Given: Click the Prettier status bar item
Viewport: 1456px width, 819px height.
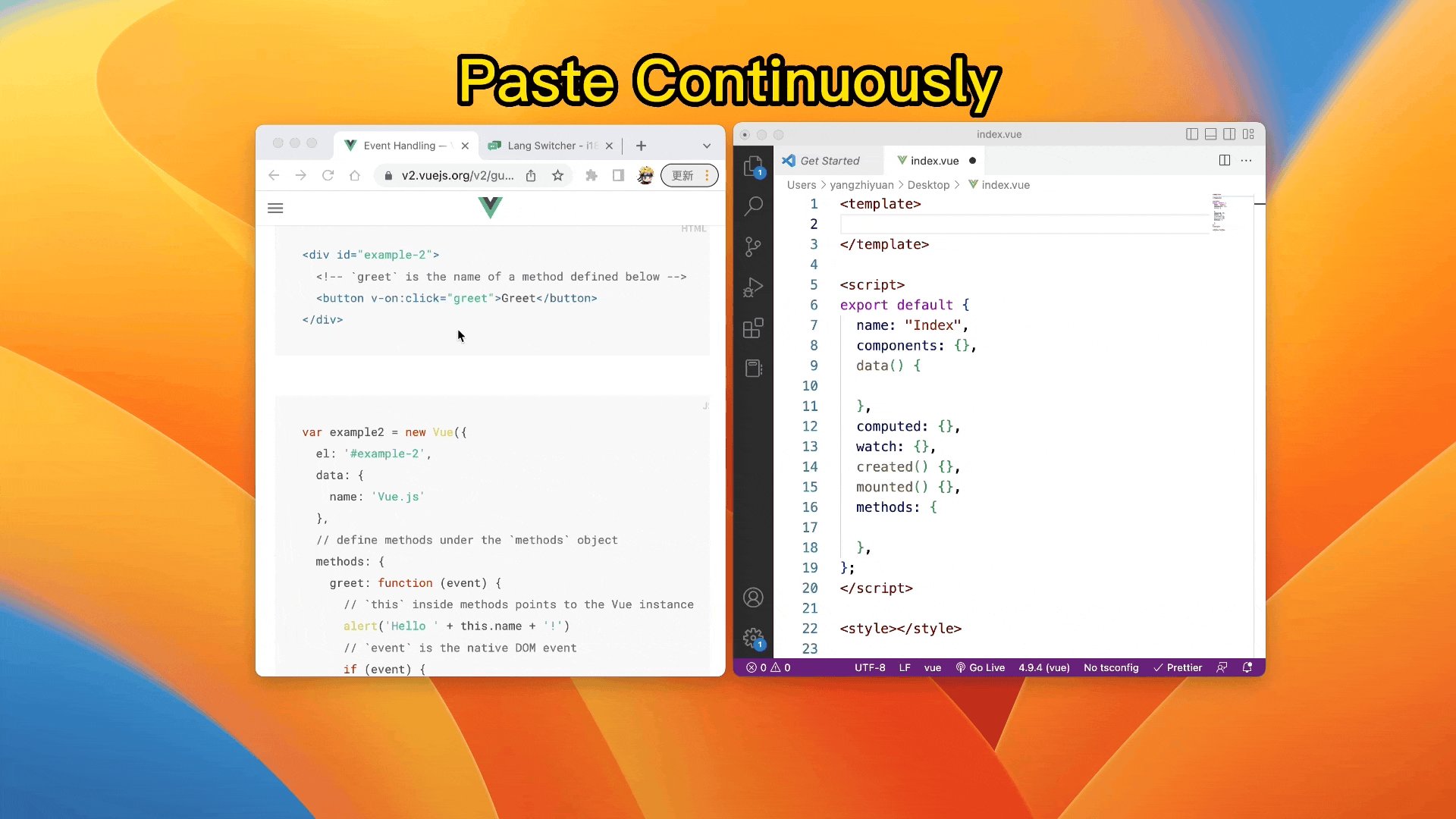Looking at the screenshot, I should 1178,667.
